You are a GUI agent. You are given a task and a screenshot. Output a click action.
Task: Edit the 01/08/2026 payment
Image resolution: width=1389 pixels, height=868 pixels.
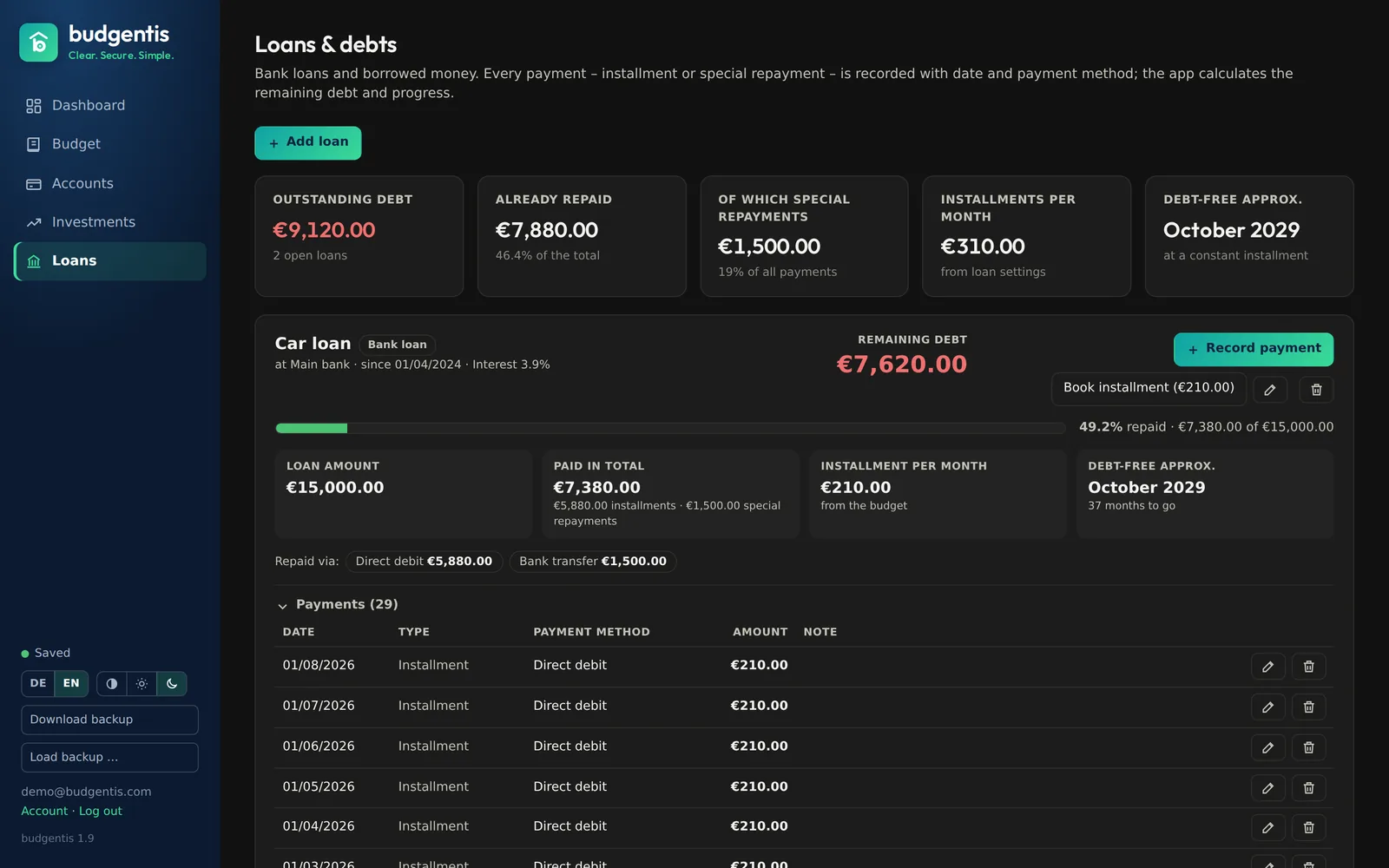pyautogui.click(x=1267, y=667)
